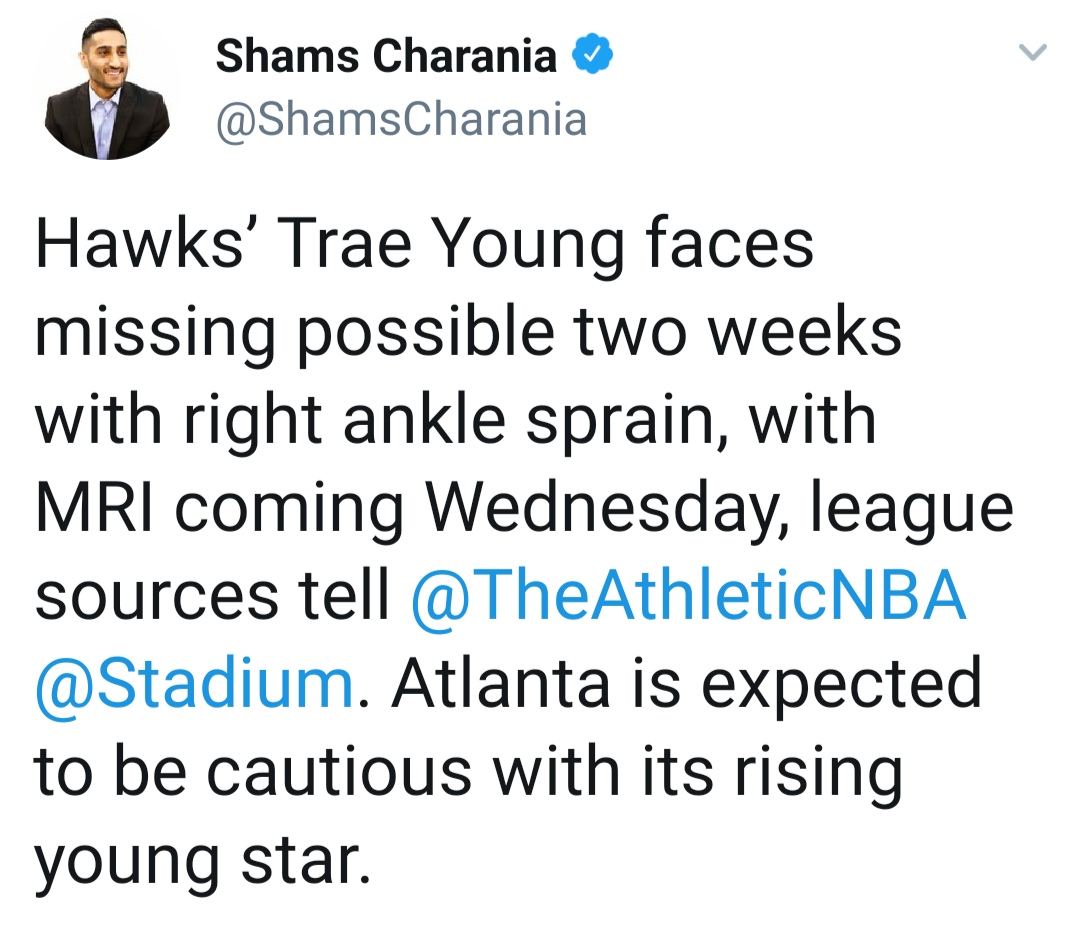Click the blue verified badge icon

point(592,56)
